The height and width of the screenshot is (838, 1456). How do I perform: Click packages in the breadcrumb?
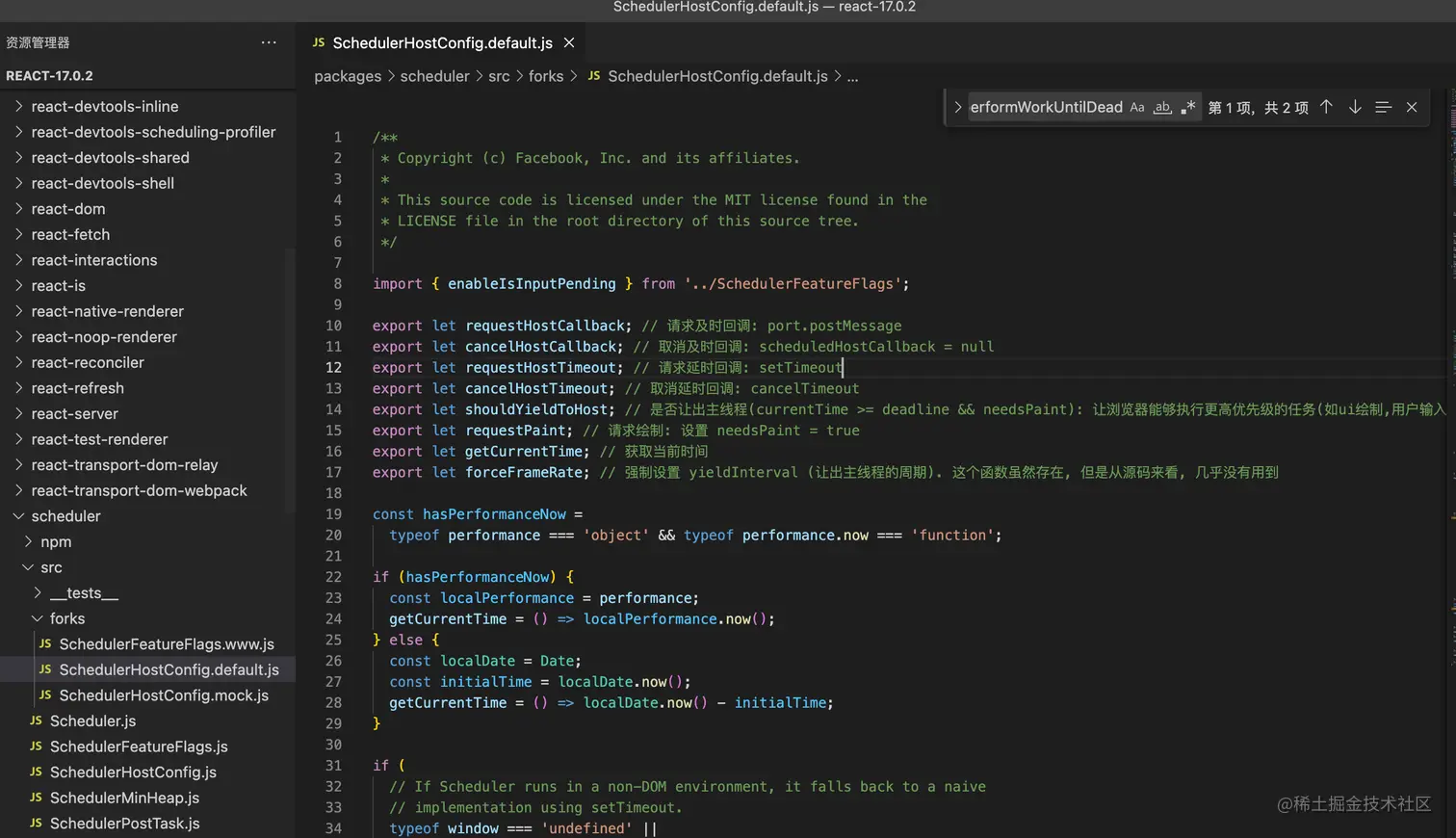[348, 76]
